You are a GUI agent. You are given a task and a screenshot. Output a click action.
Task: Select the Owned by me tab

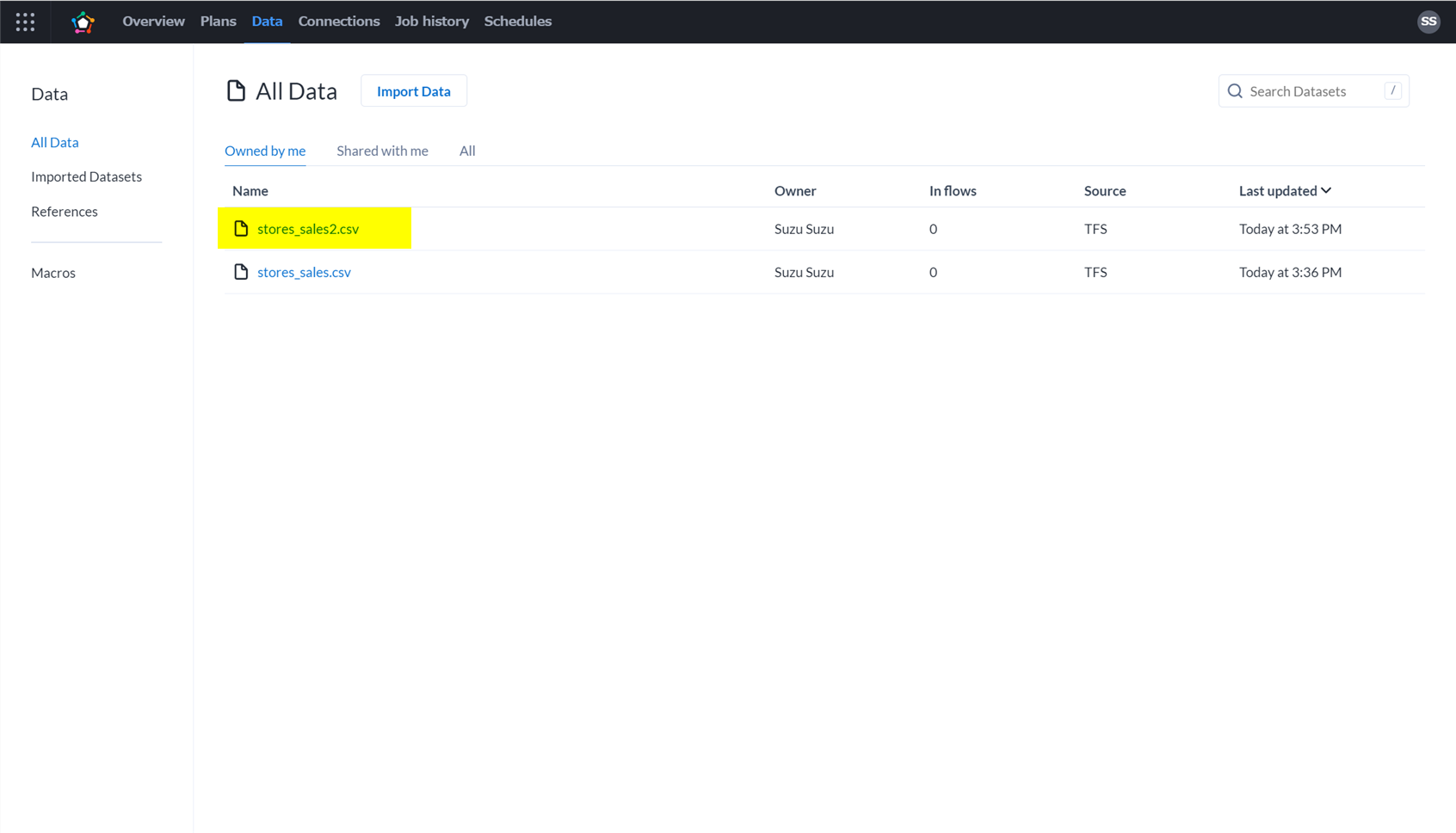[x=265, y=151]
